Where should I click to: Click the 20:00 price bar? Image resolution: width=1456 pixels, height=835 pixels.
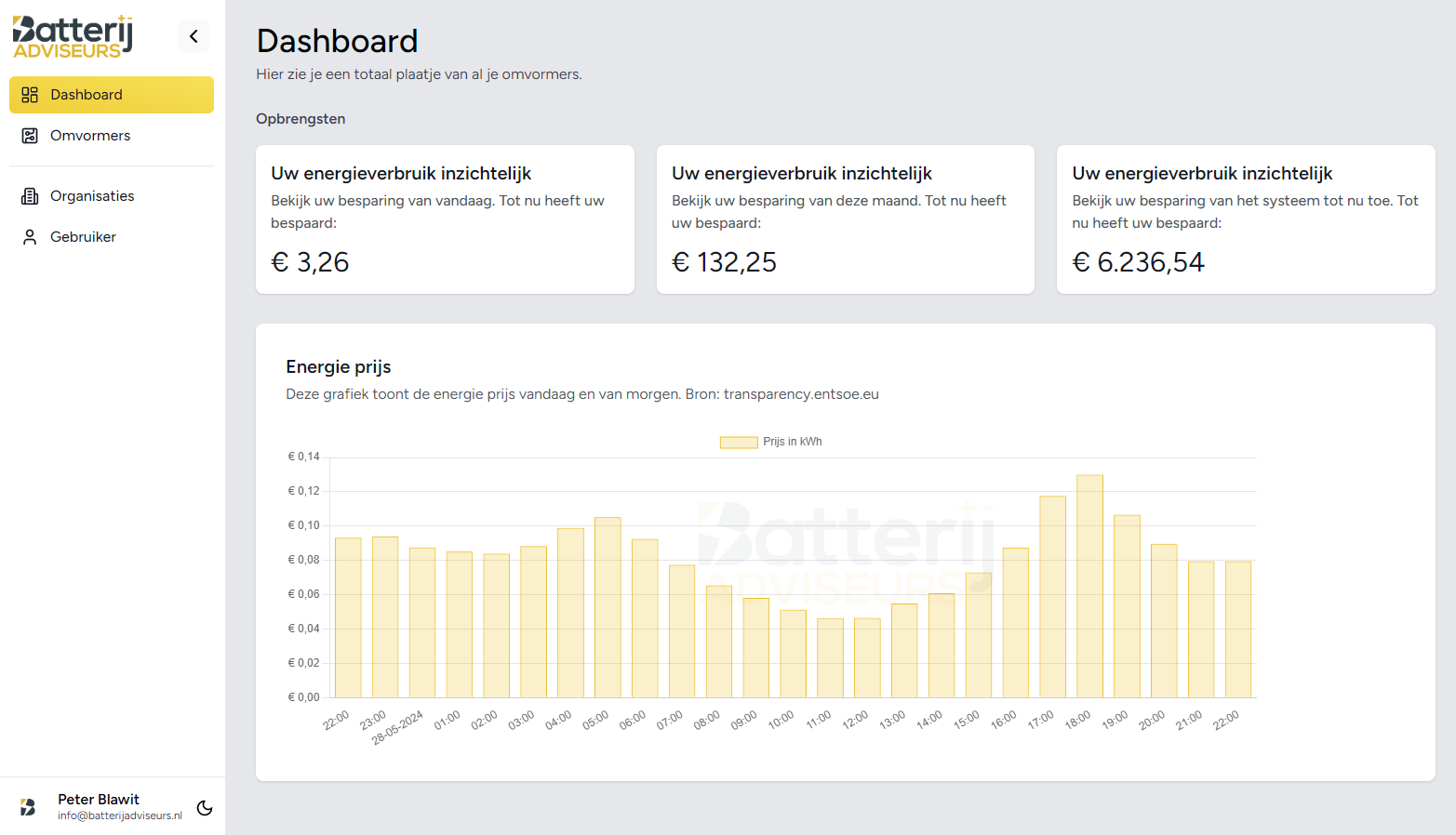coord(1164,621)
